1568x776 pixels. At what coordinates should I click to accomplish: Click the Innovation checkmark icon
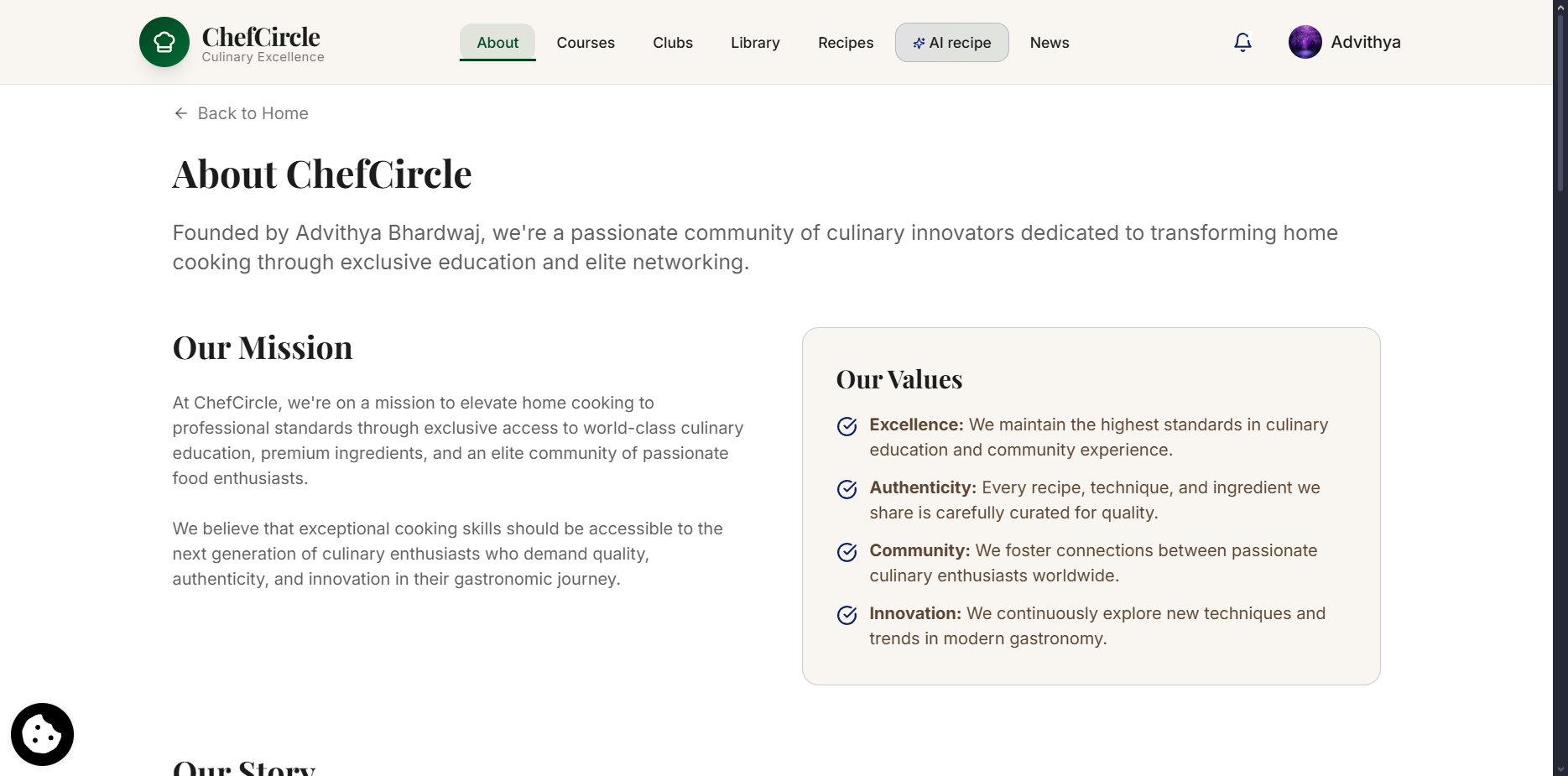tap(847, 615)
